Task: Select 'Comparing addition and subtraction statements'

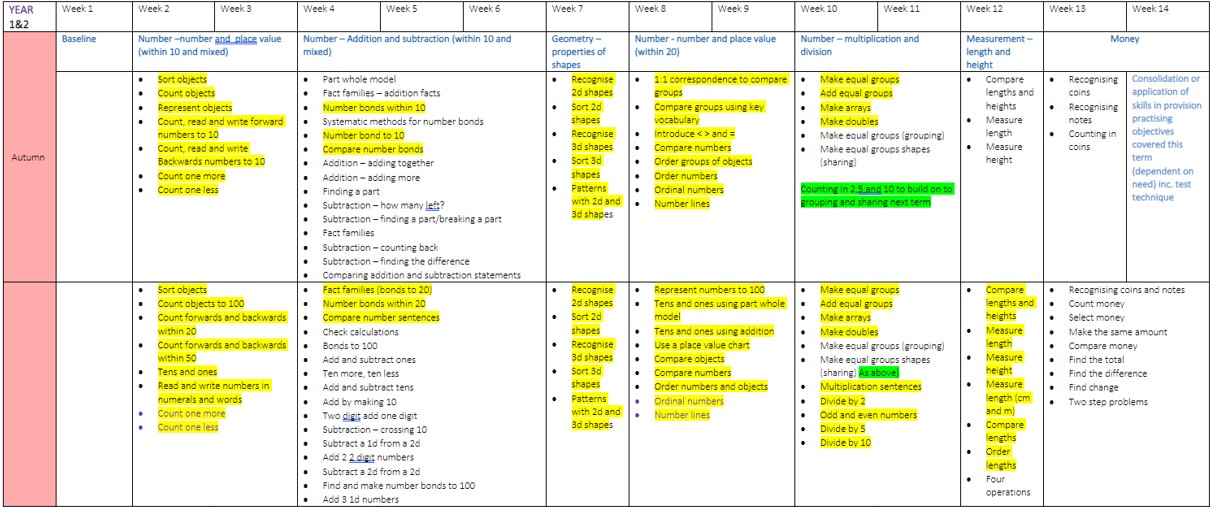Action: pyautogui.click(x=421, y=275)
